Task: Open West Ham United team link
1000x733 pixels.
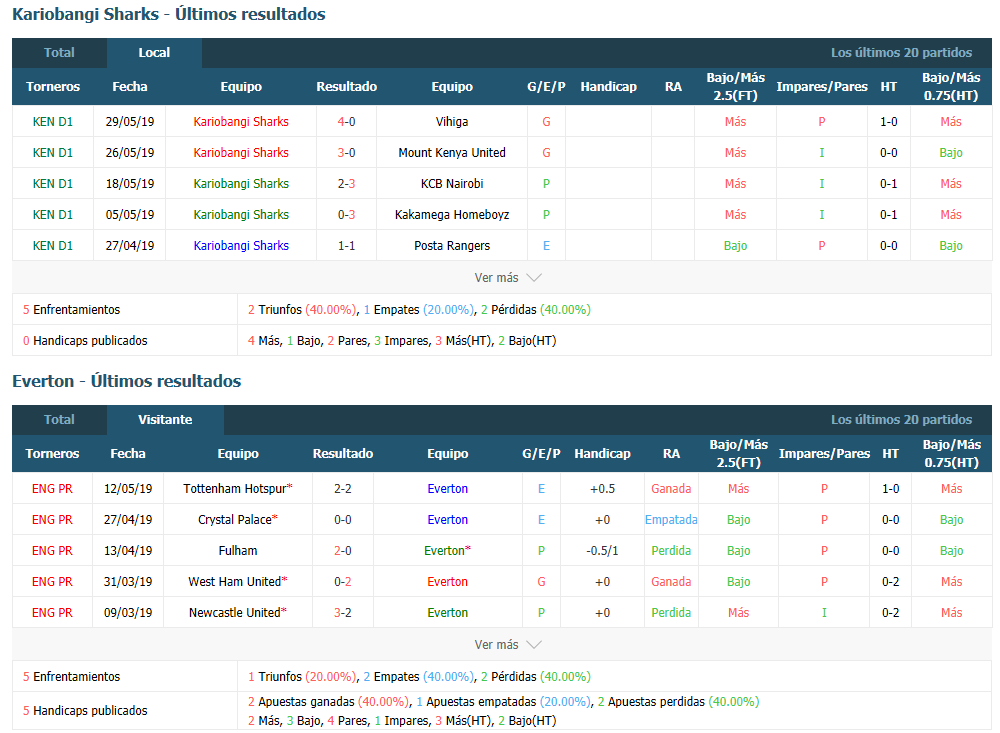Action: click(x=237, y=582)
